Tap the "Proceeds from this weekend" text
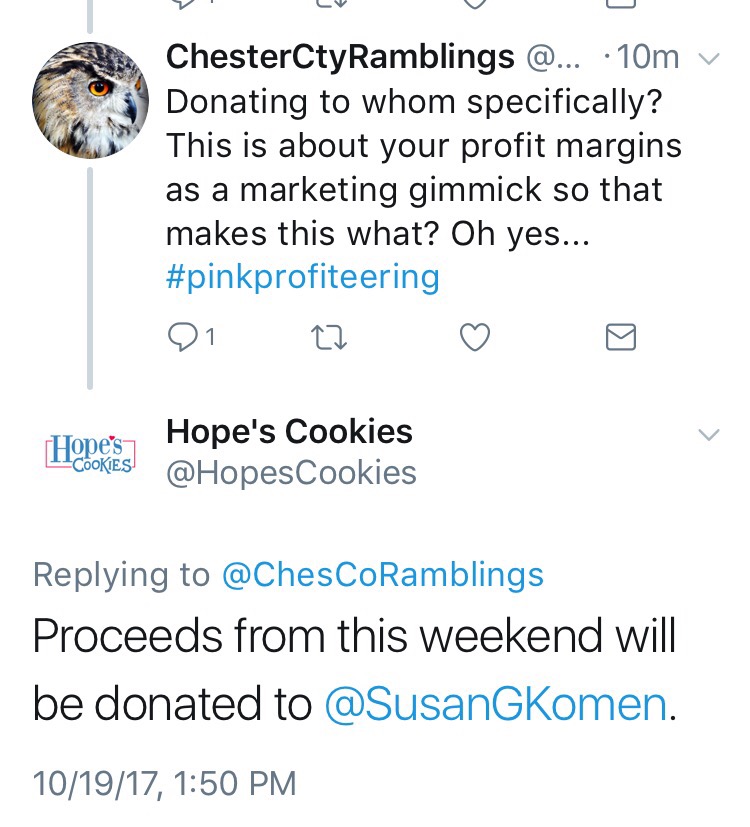 (x=354, y=635)
